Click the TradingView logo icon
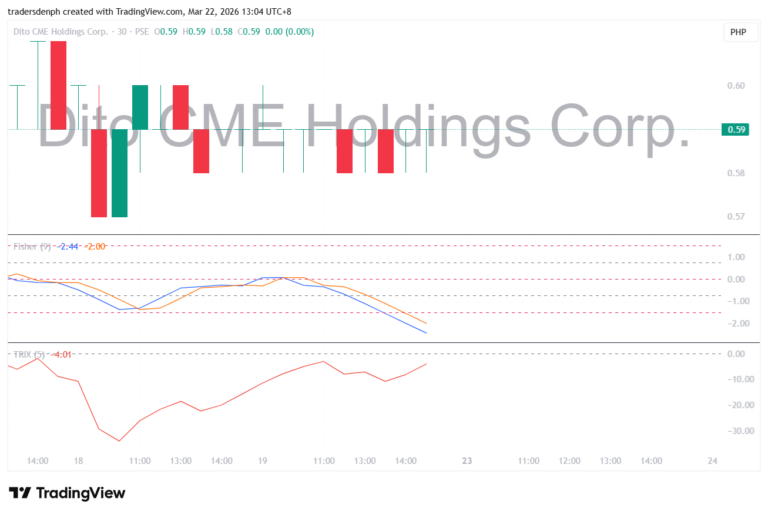768x515 pixels. coord(19,493)
